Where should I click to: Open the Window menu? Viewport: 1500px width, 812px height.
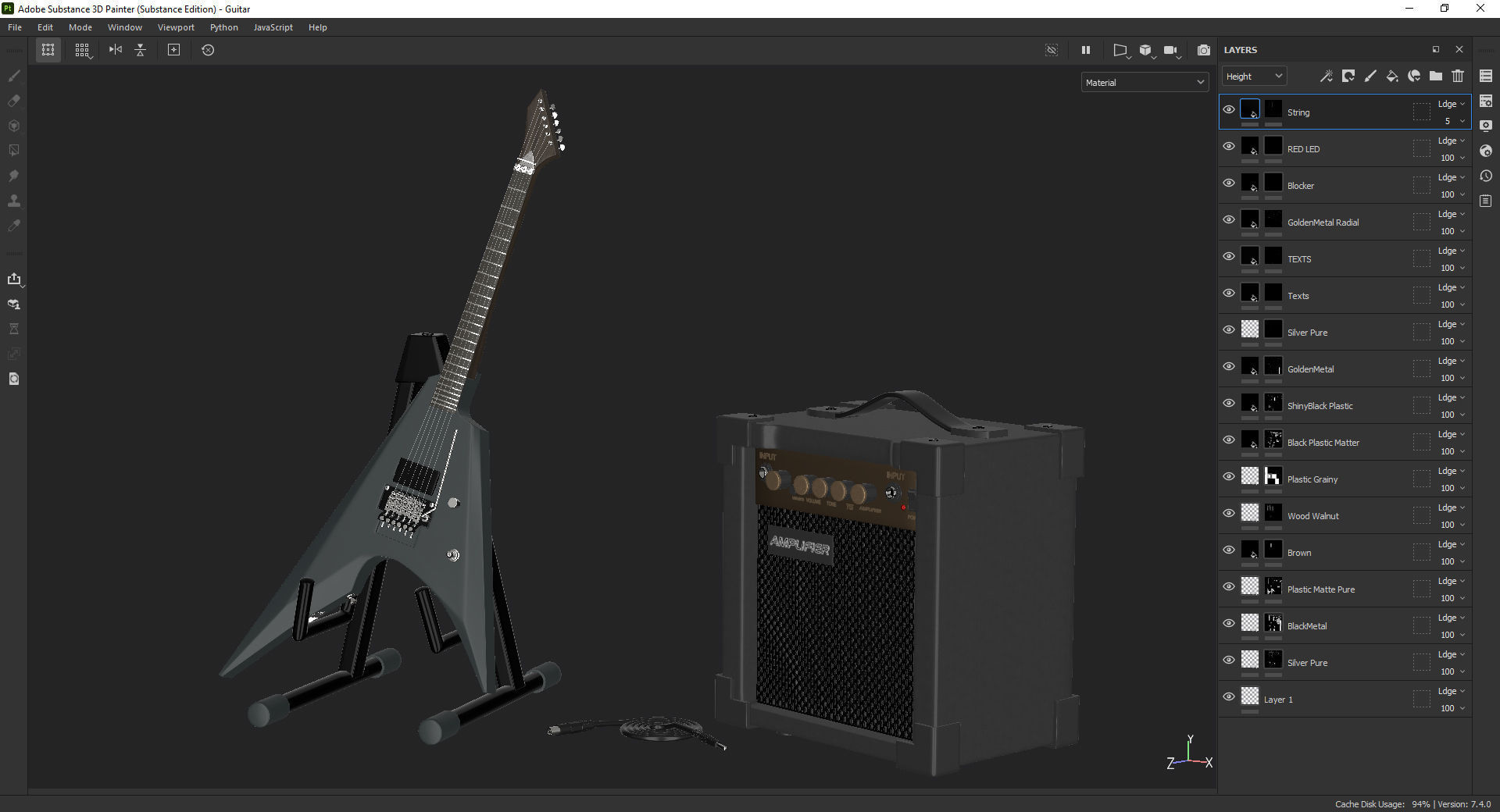pyautogui.click(x=125, y=27)
